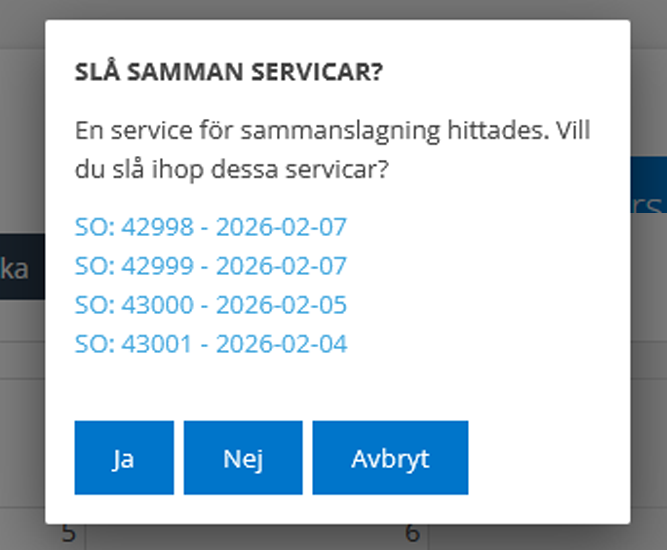This screenshot has width=667, height=550.
Task: Decline merging by clicking Nej
Action: point(243,458)
